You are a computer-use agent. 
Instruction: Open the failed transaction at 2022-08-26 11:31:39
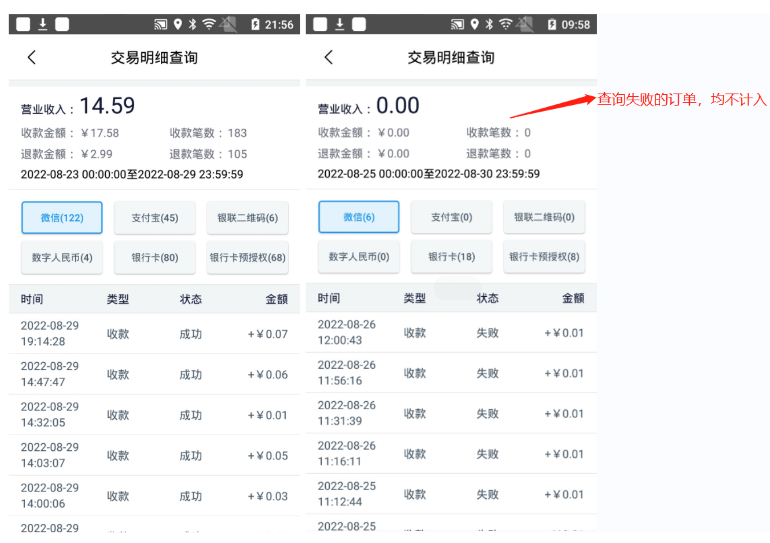point(451,413)
